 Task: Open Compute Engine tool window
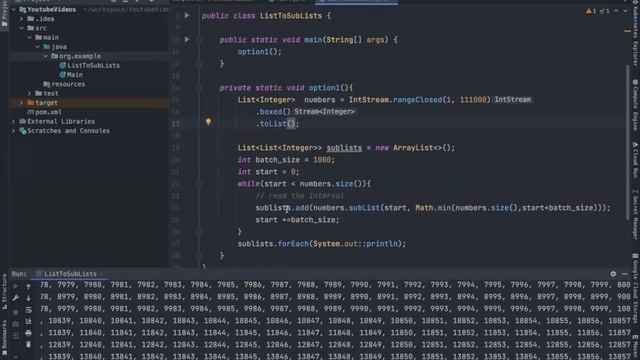click(635, 104)
